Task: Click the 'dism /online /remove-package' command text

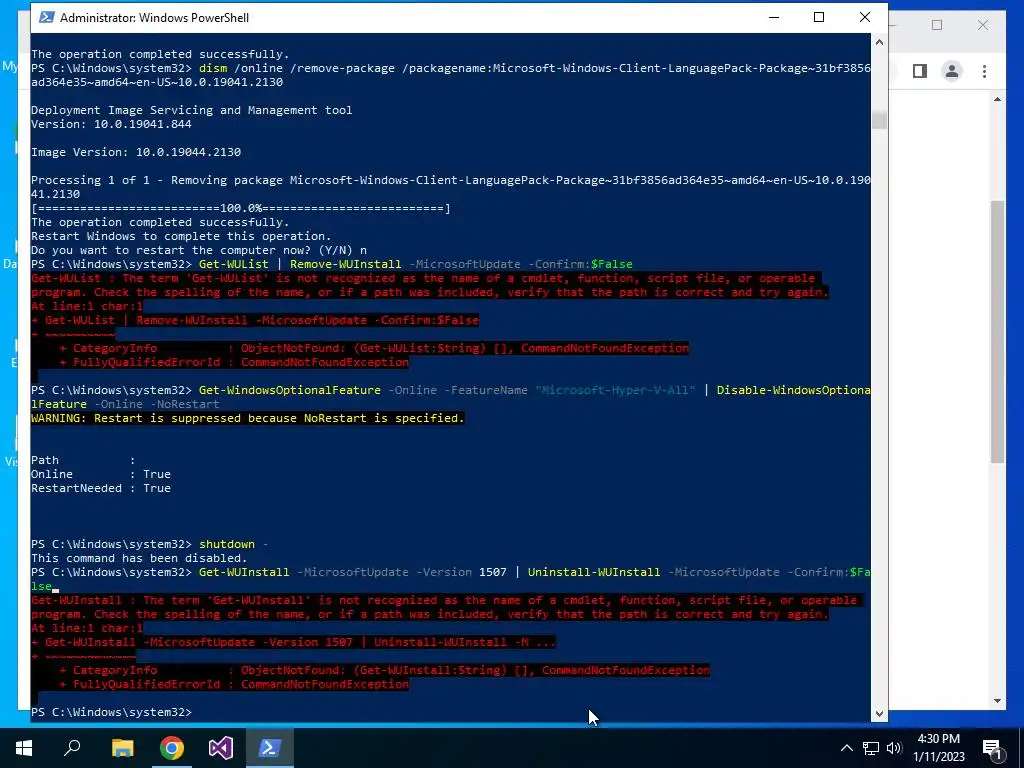Action: point(296,69)
